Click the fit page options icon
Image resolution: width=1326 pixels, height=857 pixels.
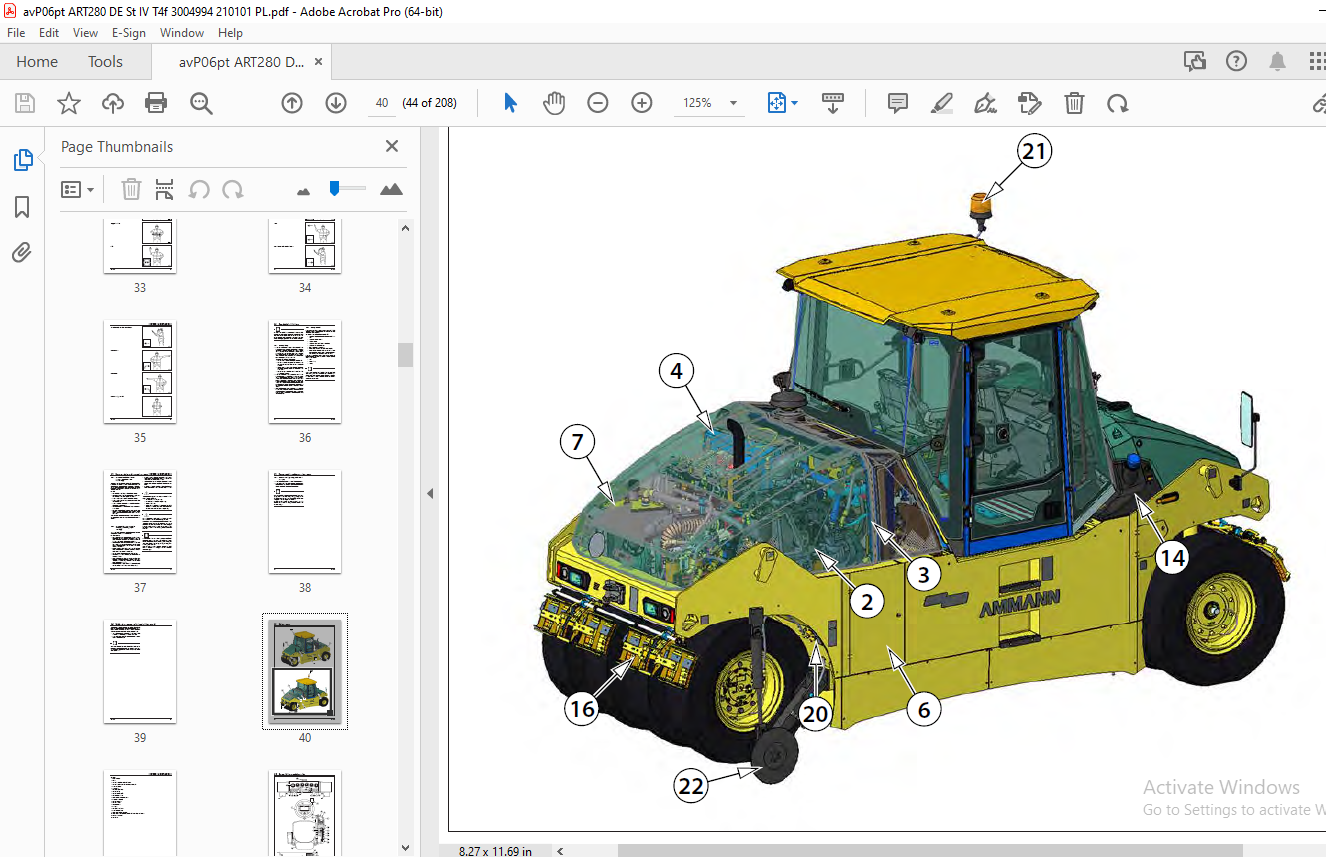click(x=777, y=103)
